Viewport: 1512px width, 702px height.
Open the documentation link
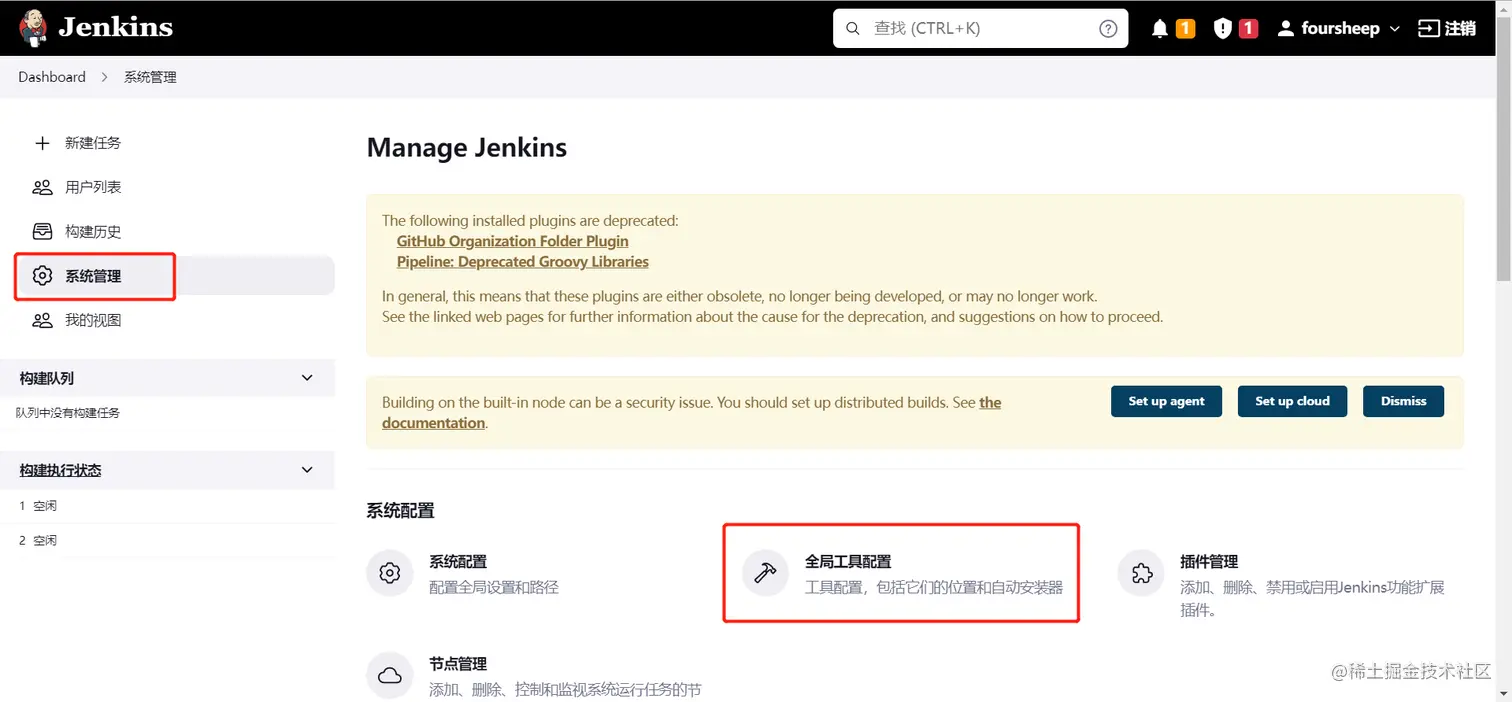click(692, 413)
